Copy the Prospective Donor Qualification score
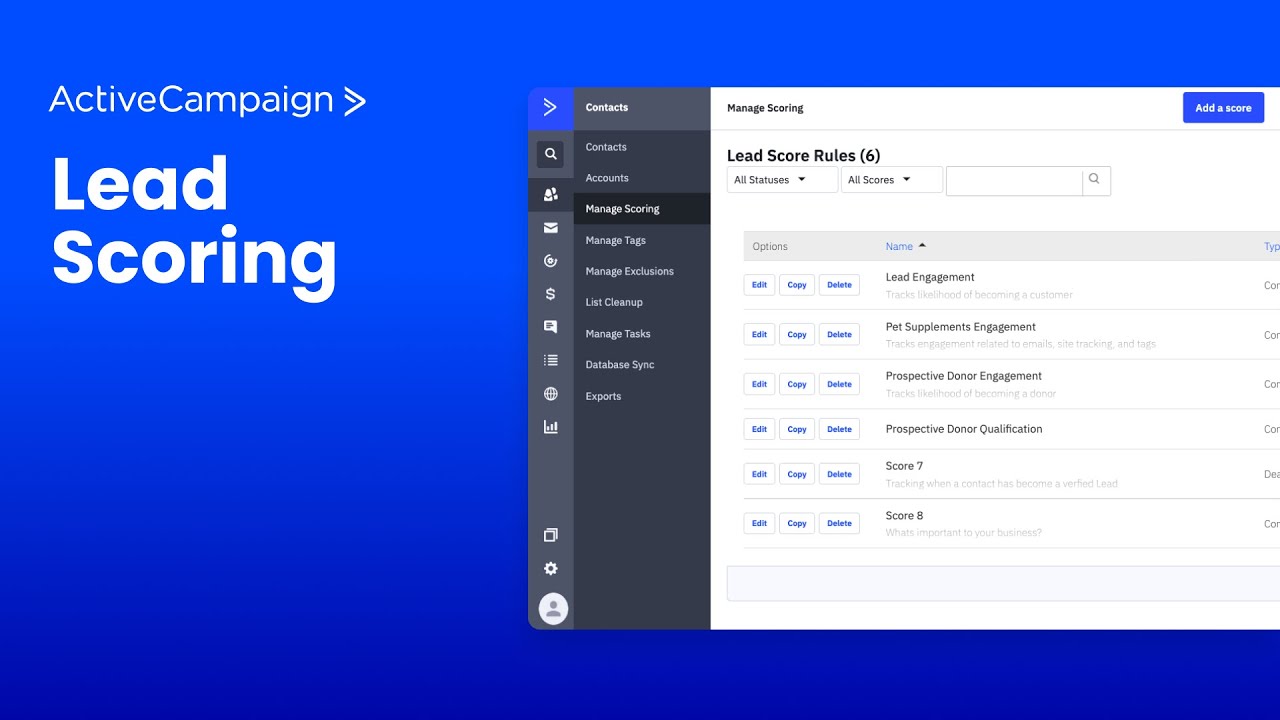Viewport: 1280px width, 720px height. pyautogui.click(x=797, y=429)
